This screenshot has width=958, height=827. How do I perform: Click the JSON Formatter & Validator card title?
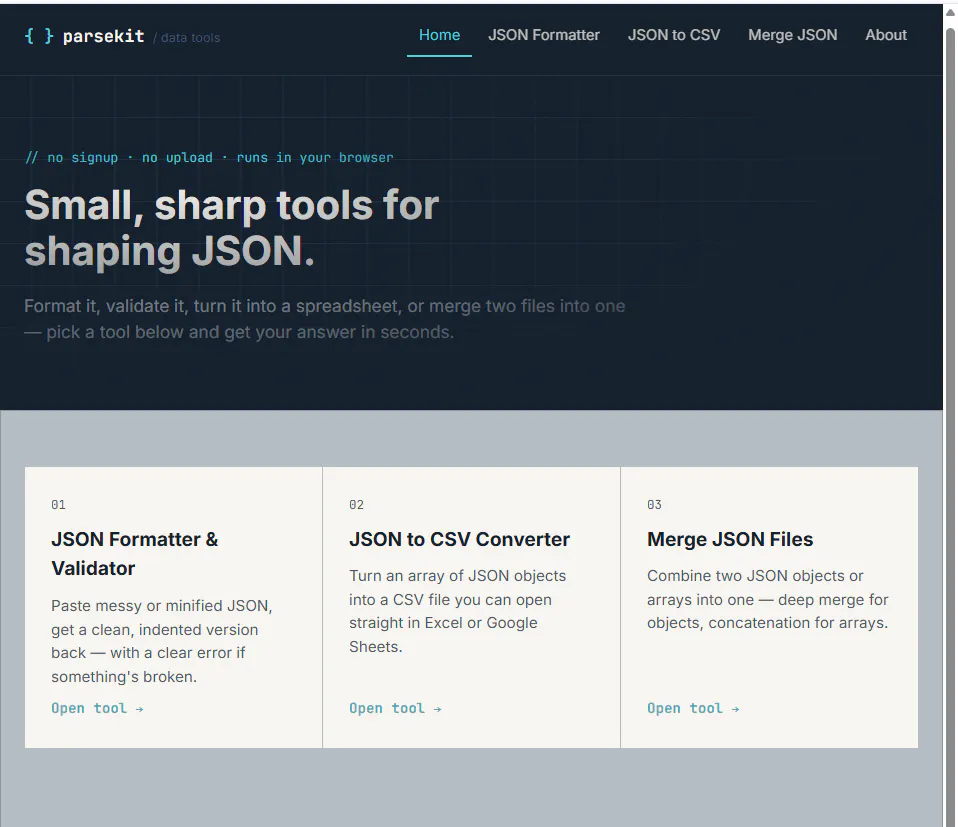[134, 554]
